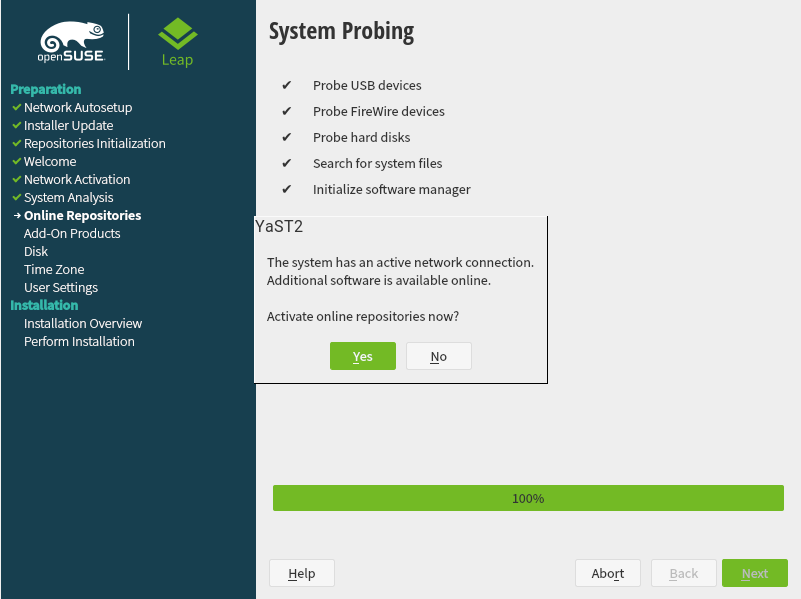
Task: Click Probe hard disks label
Action: pos(361,137)
